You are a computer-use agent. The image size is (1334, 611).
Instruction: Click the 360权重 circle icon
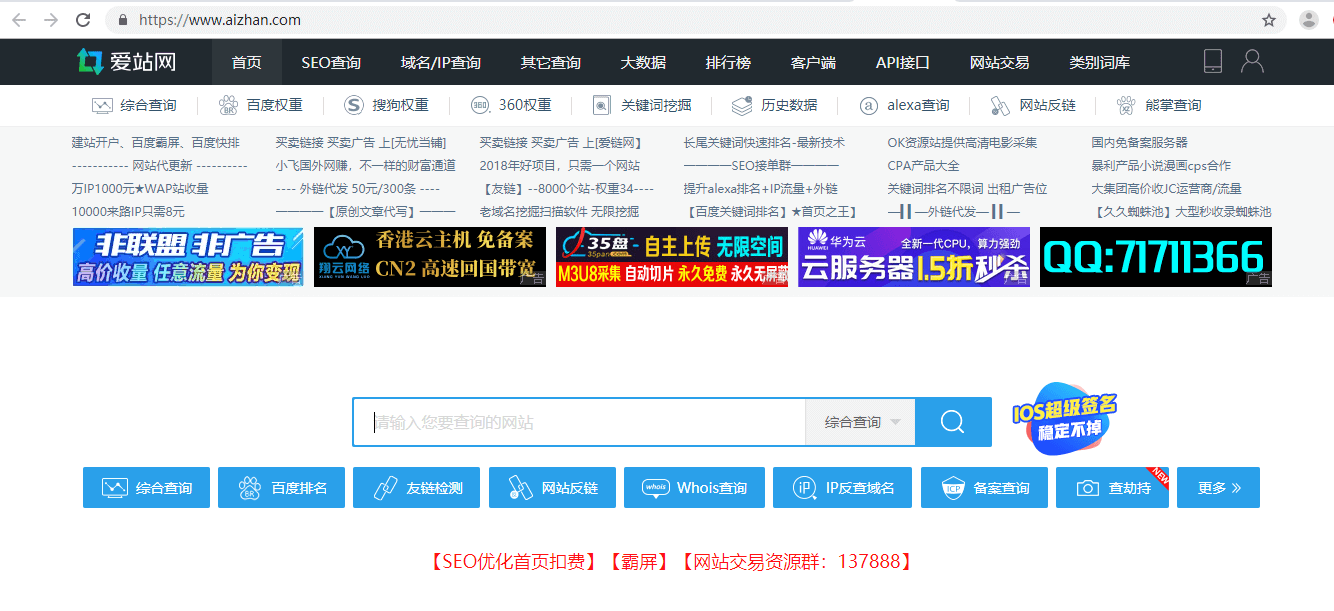(480, 105)
